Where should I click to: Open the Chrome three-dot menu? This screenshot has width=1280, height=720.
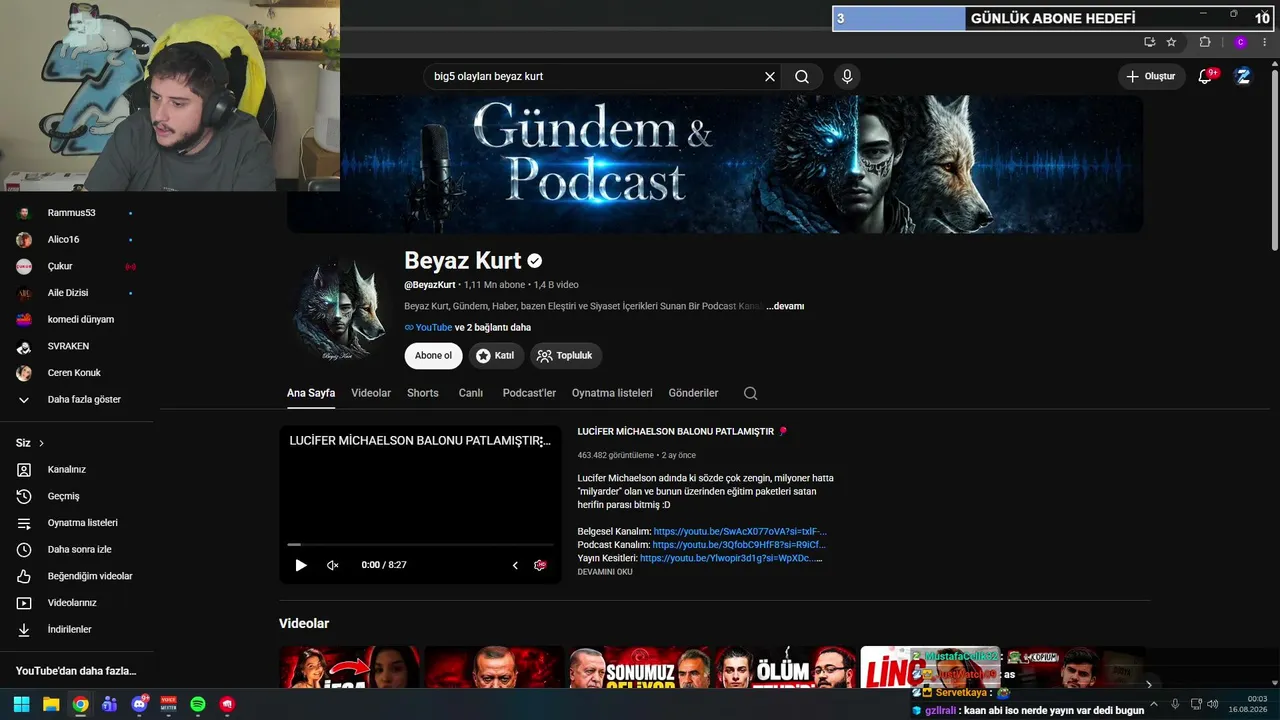1267,42
